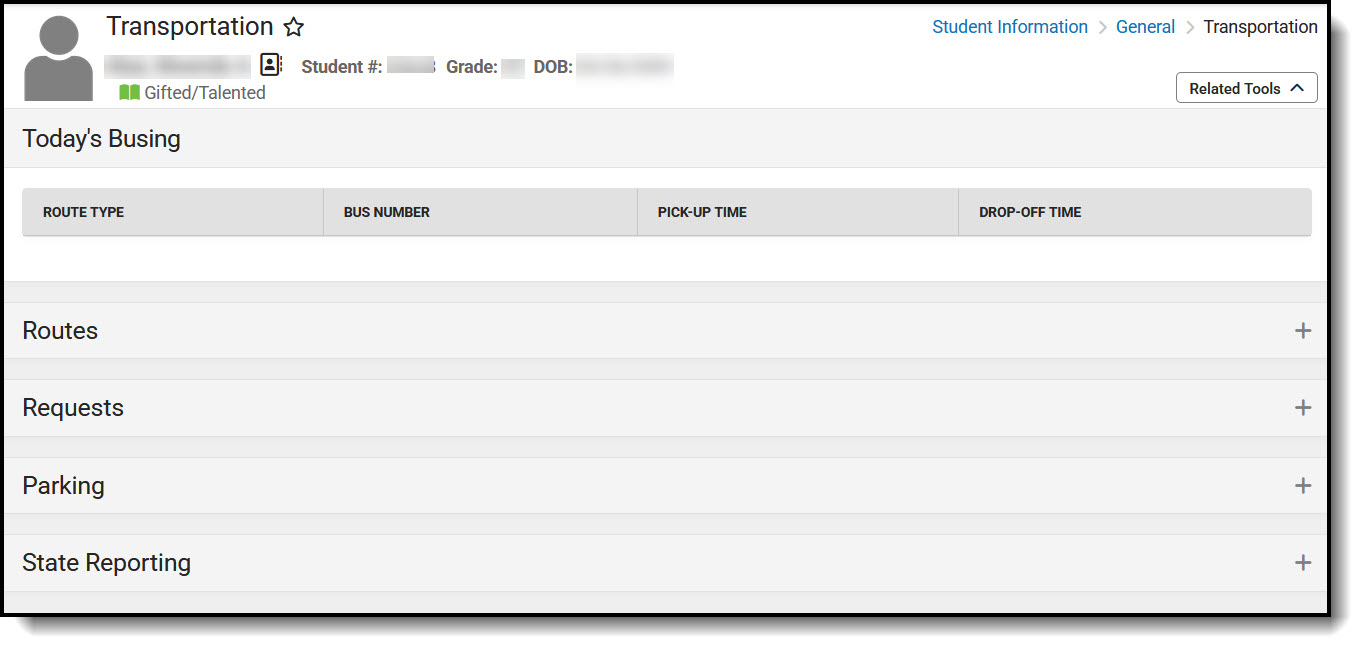
Task: Expand the Routes section
Action: tap(1303, 330)
